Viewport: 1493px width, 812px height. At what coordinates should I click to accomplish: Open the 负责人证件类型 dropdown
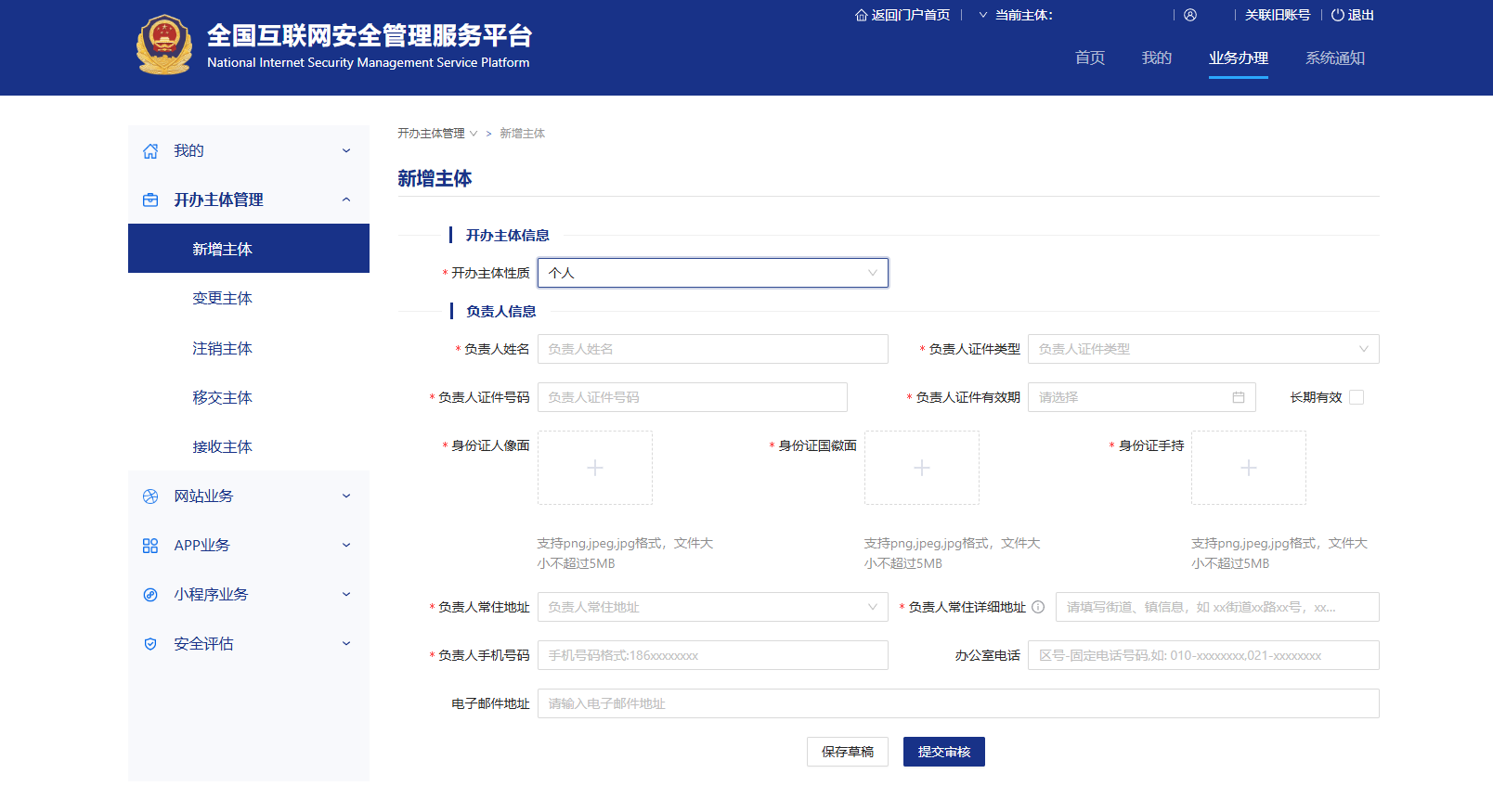1202,349
